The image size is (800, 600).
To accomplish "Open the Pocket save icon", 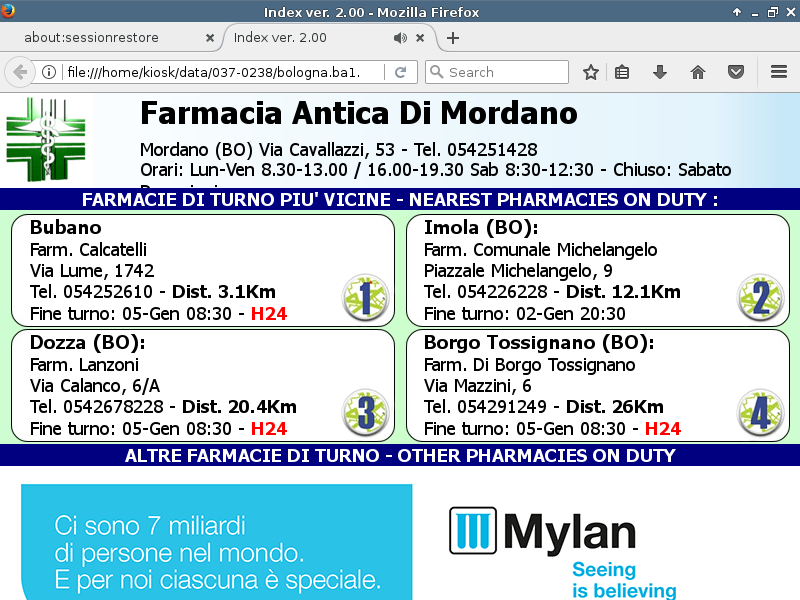I will pos(736,72).
